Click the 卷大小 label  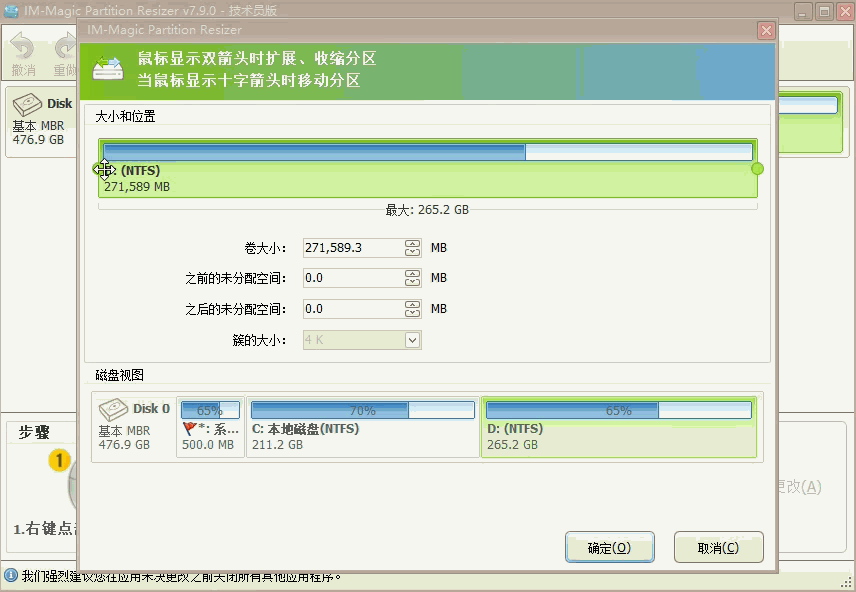[x=265, y=248]
